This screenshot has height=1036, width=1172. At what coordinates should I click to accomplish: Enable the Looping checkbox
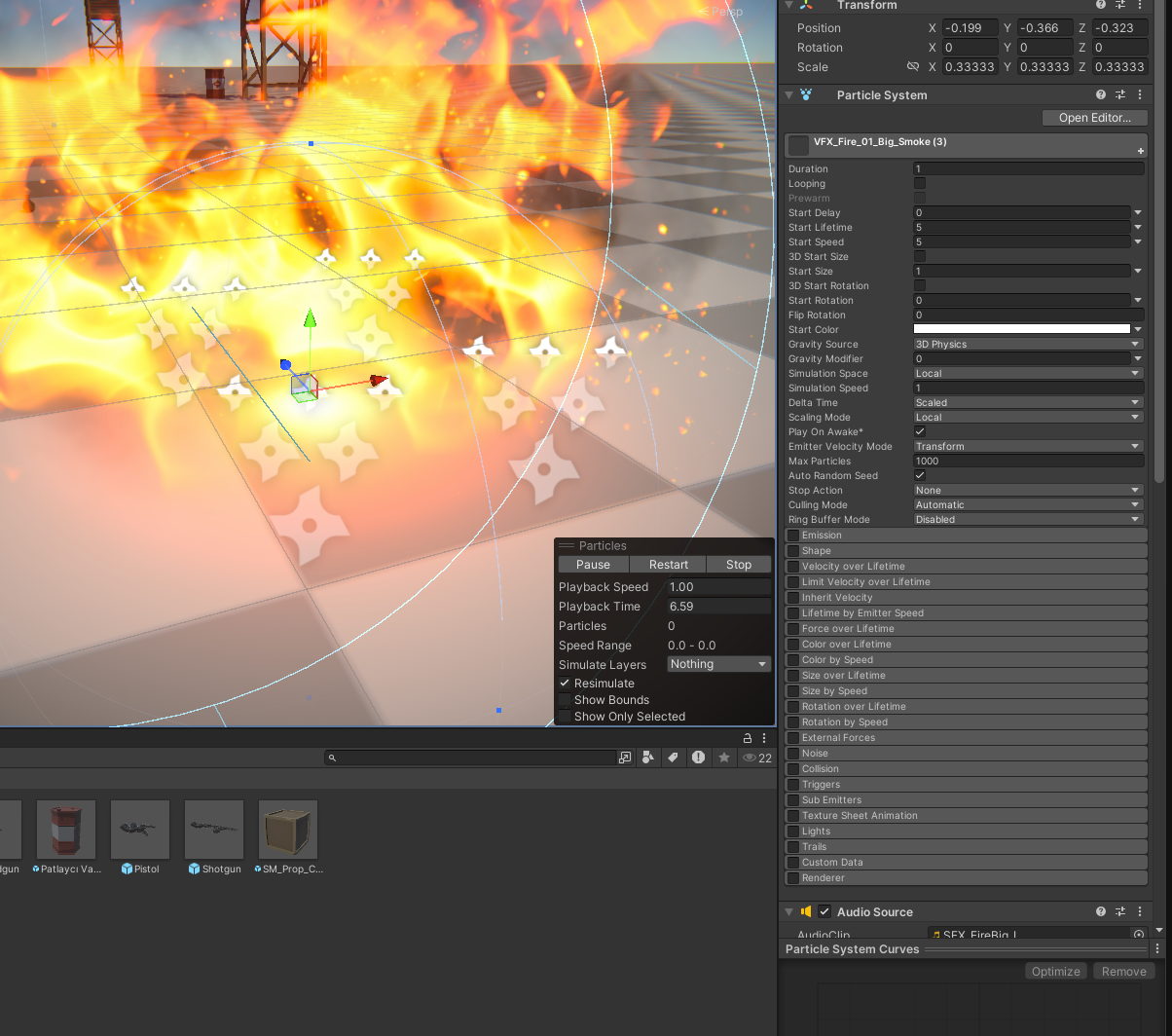point(920,184)
